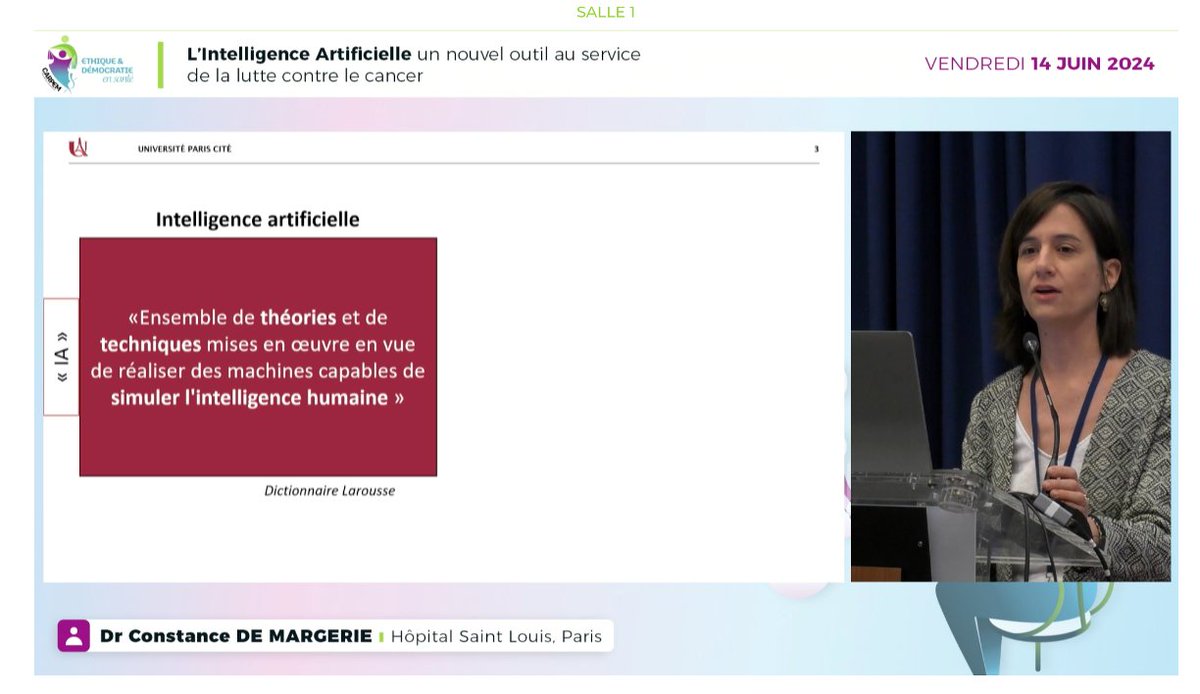Click the slide page number 3
1200x694 pixels.
(816, 149)
